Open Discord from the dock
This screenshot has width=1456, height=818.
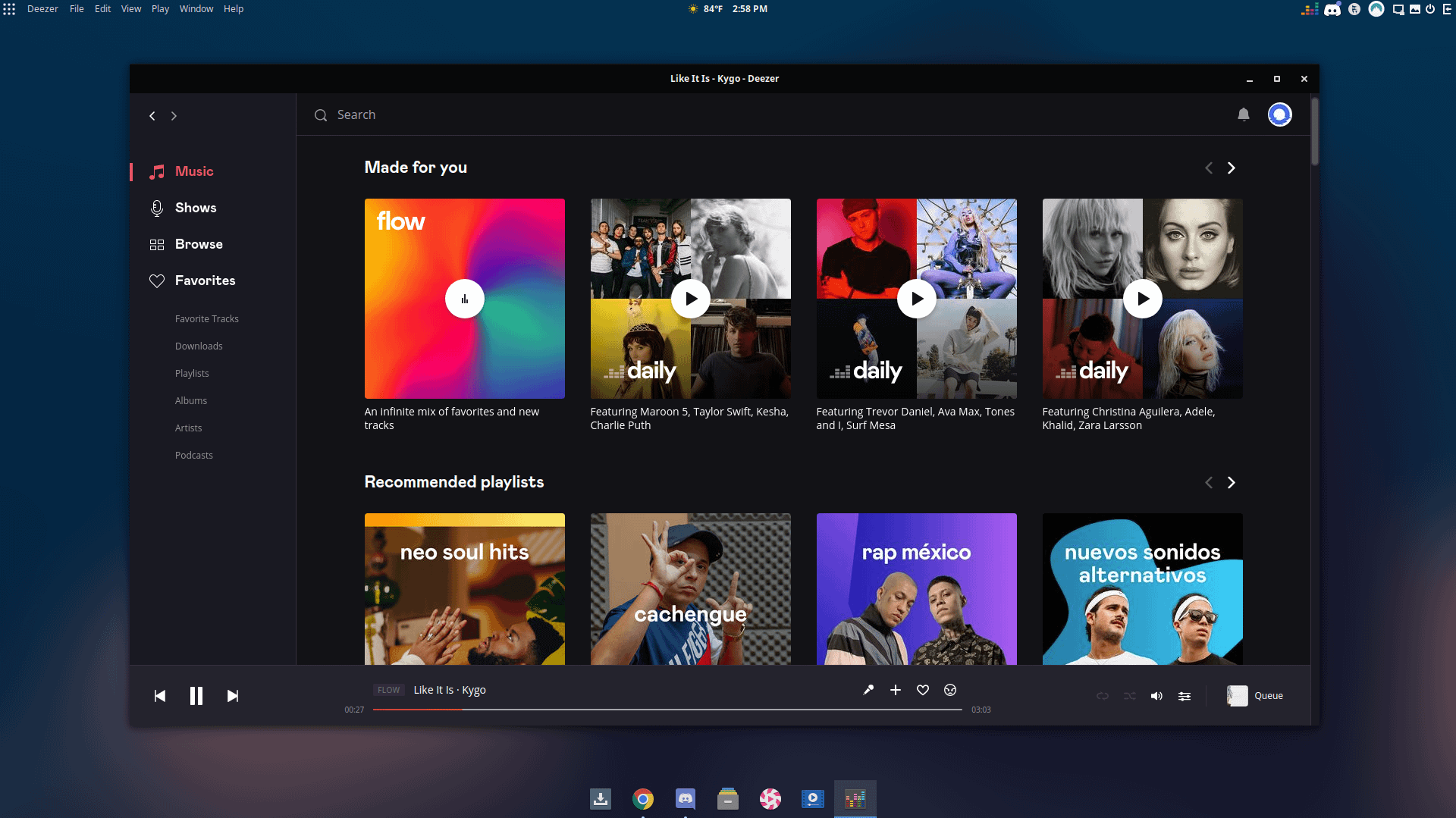pyautogui.click(x=686, y=799)
